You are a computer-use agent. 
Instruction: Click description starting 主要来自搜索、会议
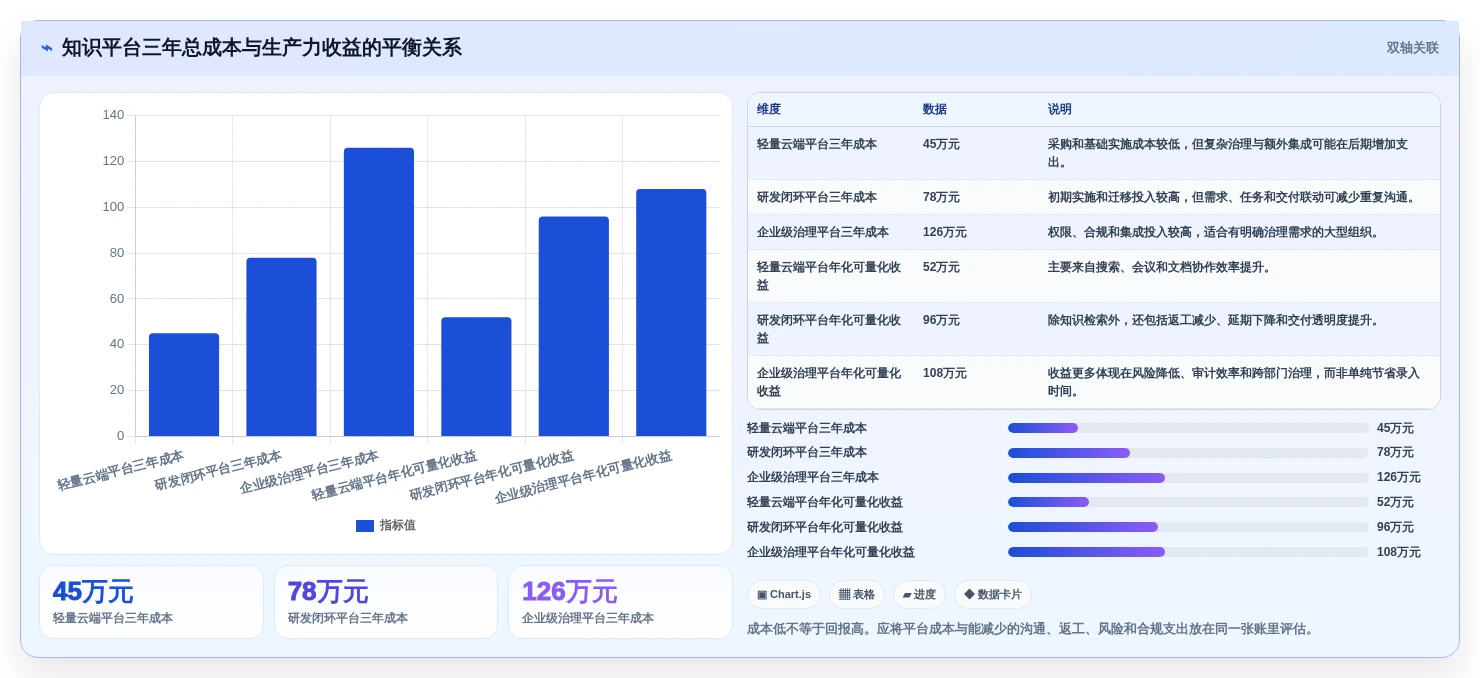point(1159,267)
